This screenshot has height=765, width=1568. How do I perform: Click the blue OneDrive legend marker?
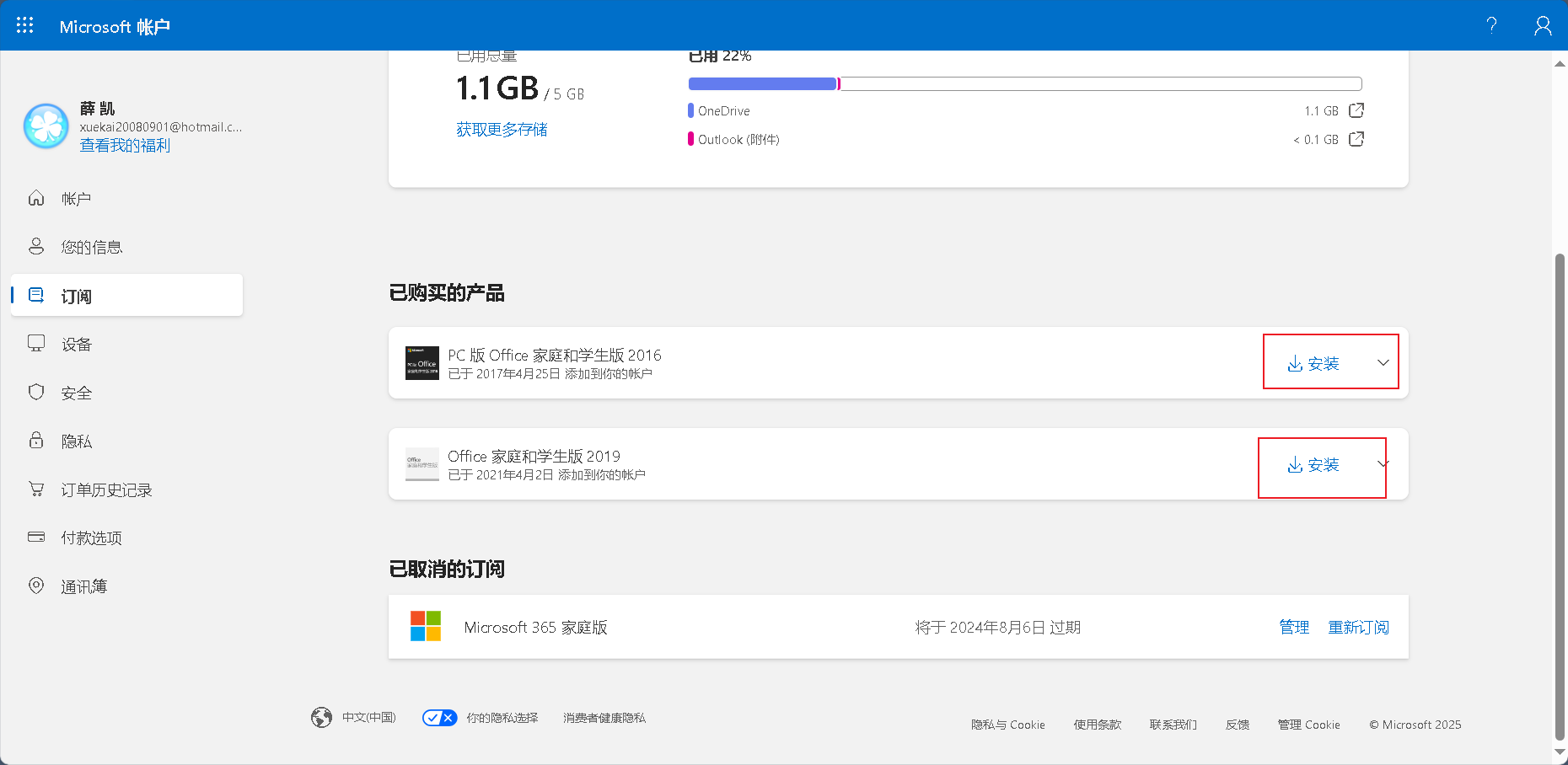[691, 110]
